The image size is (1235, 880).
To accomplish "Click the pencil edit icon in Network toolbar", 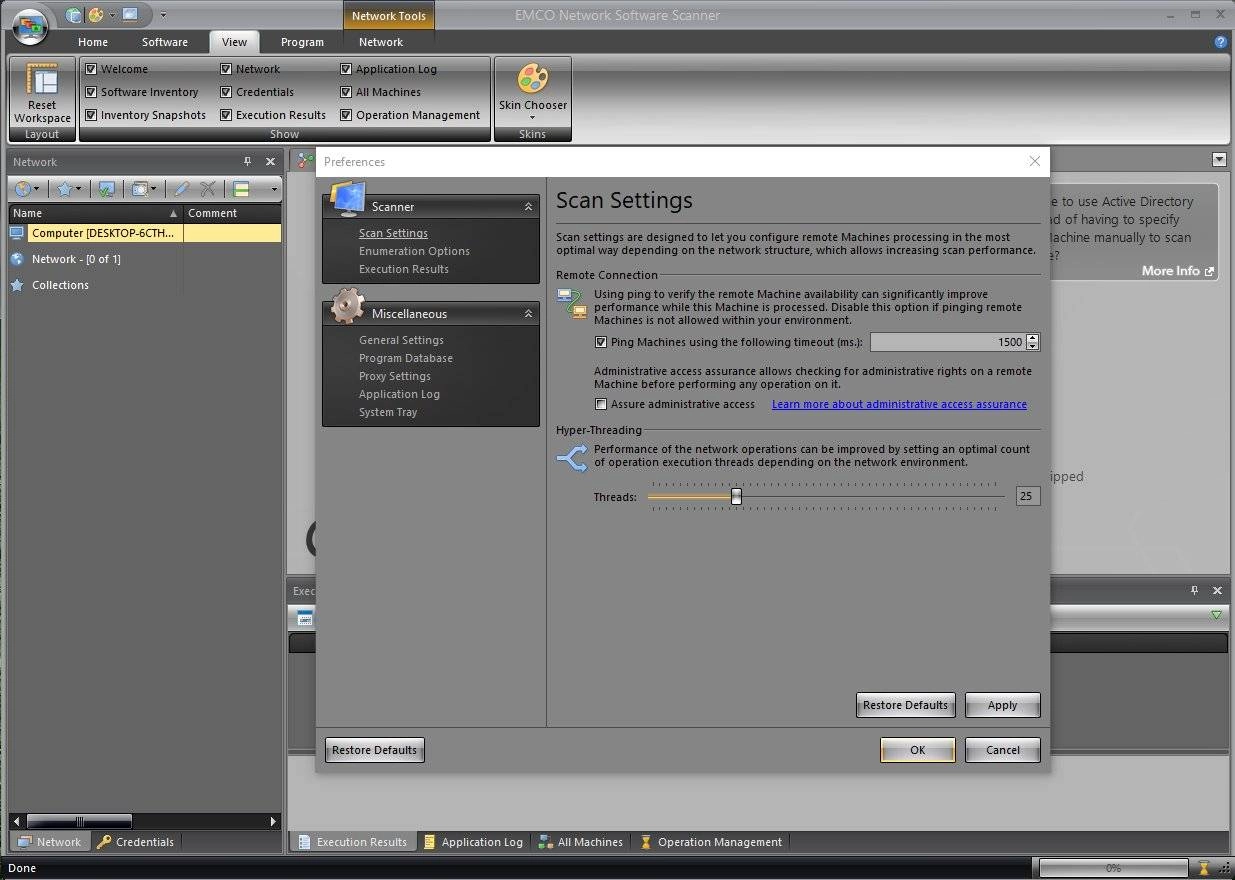I will pos(182,188).
